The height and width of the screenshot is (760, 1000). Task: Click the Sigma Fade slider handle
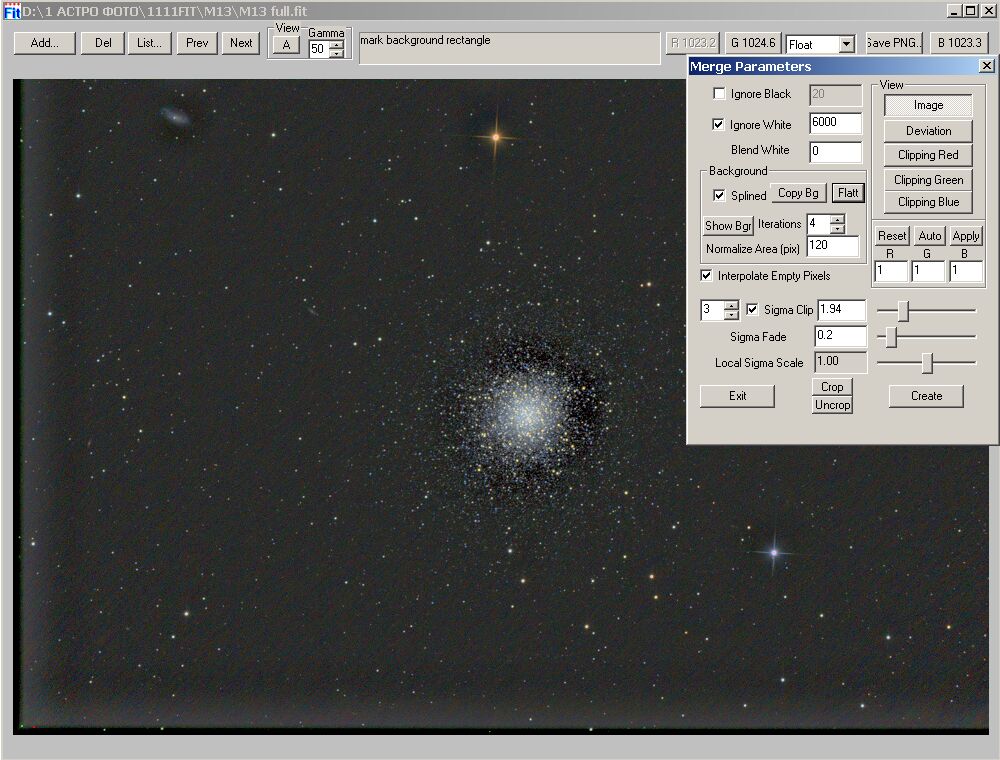point(892,337)
